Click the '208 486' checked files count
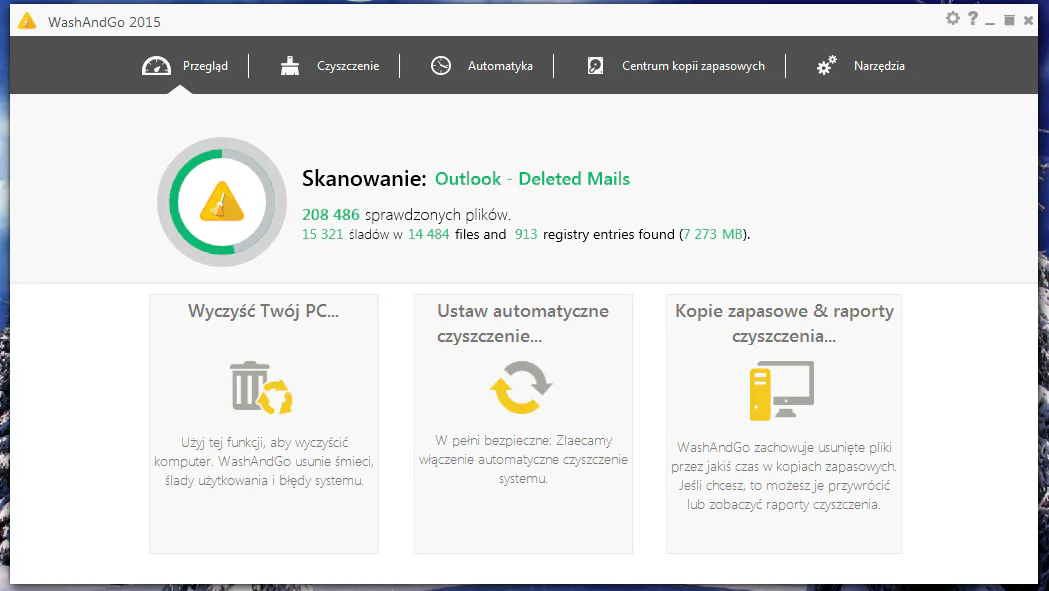Viewport: 1049px width, 591px height. pos(330,215)
